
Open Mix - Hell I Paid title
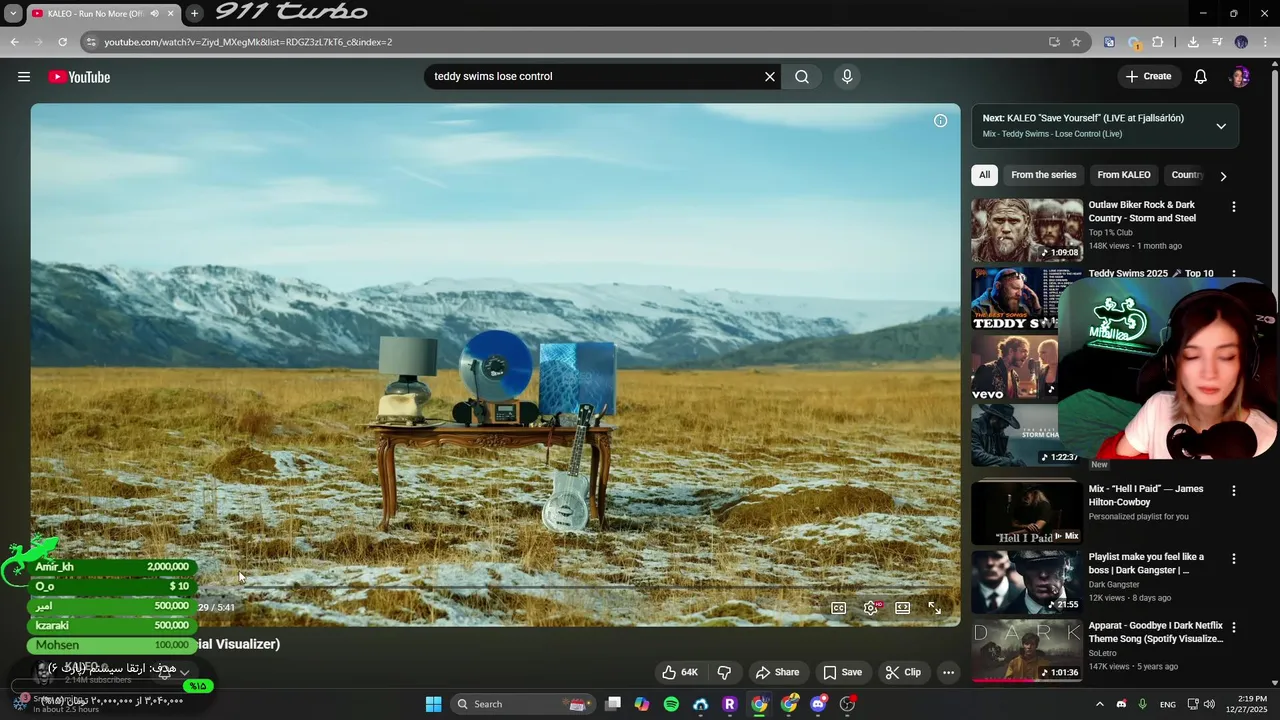pos(1146,495)
